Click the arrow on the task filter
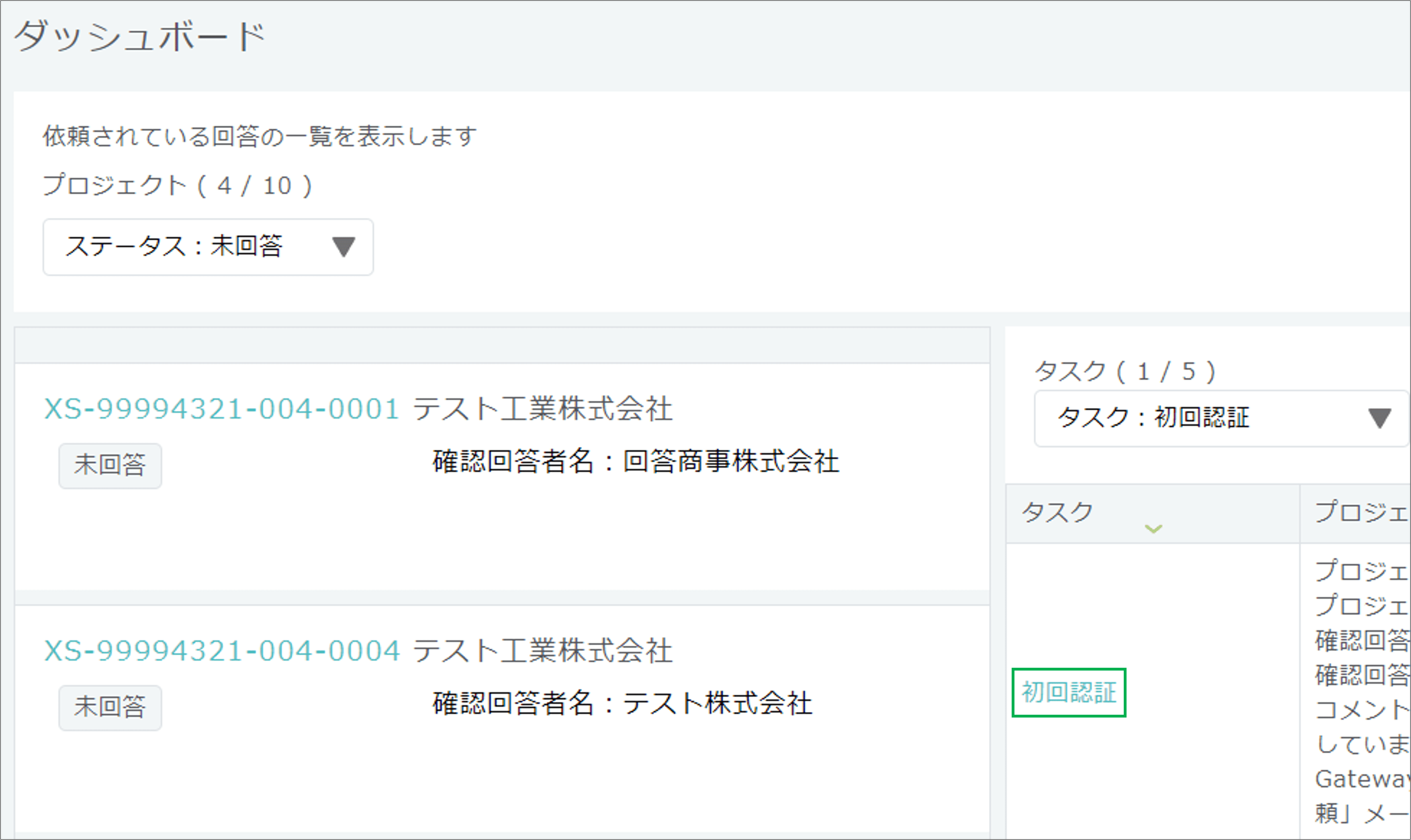This screenshot has height=840, width=1411. pyautogui.click(x=1379, y=418)
